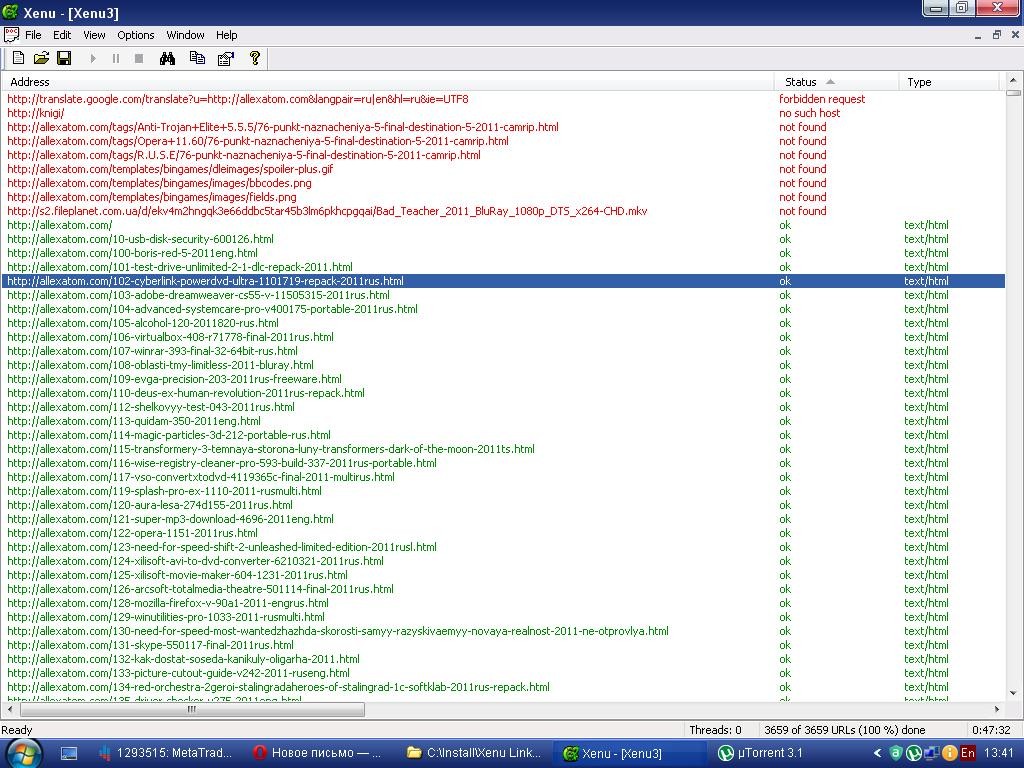Select the Anti-Trojan+Elite tags URL row
The width and height of the screenshot is (1024, 768).
(x=503, y=127)
